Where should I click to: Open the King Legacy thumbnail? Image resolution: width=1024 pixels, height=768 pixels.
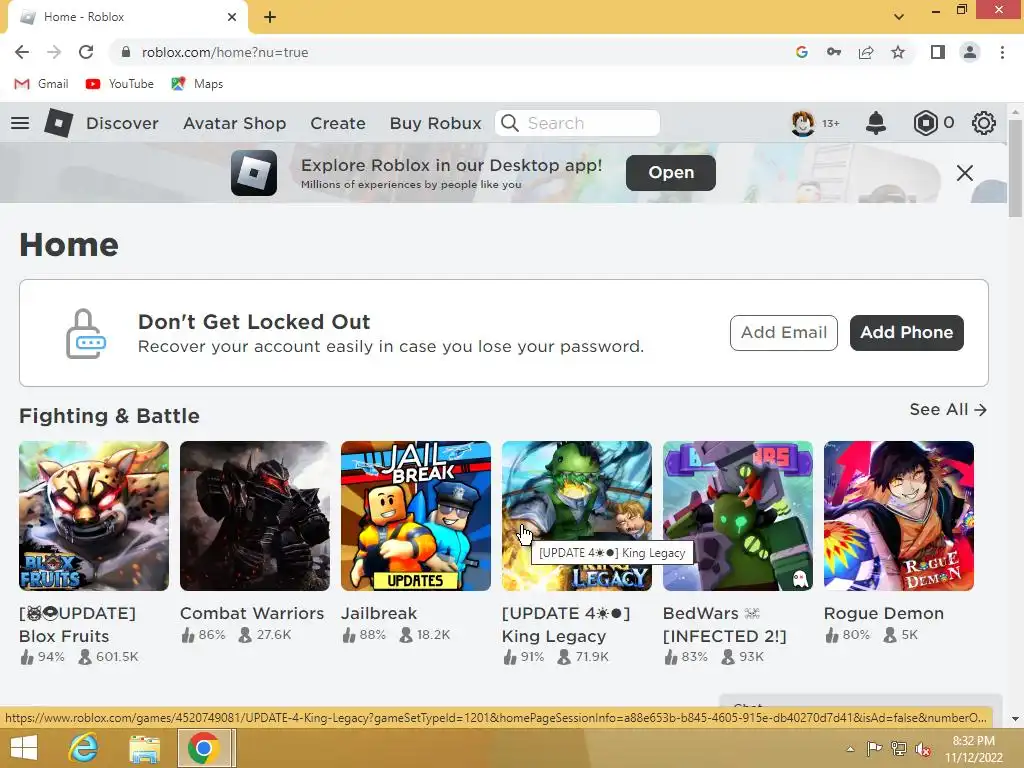(x=577, y=516)
